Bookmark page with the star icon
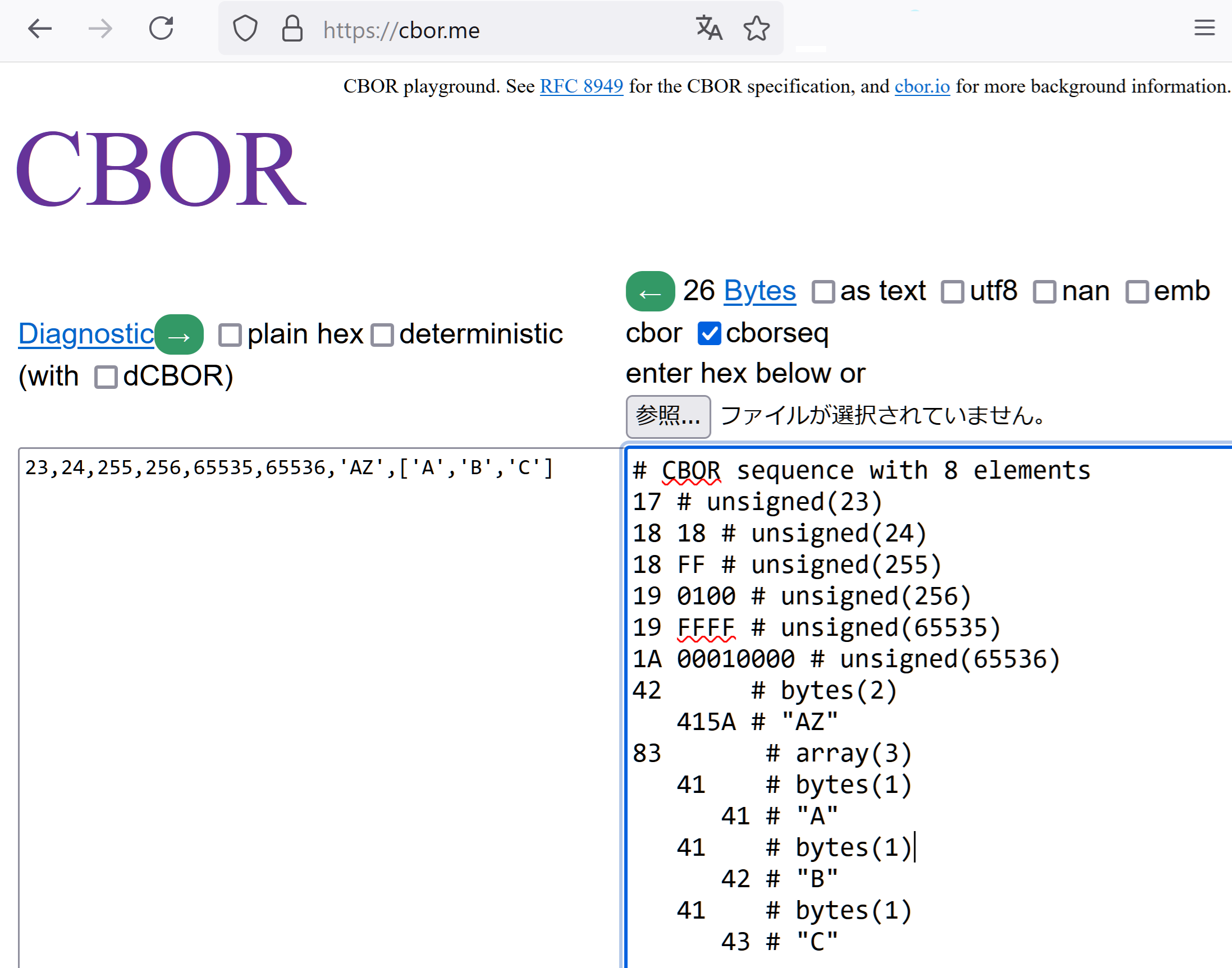 coord(757,28)
